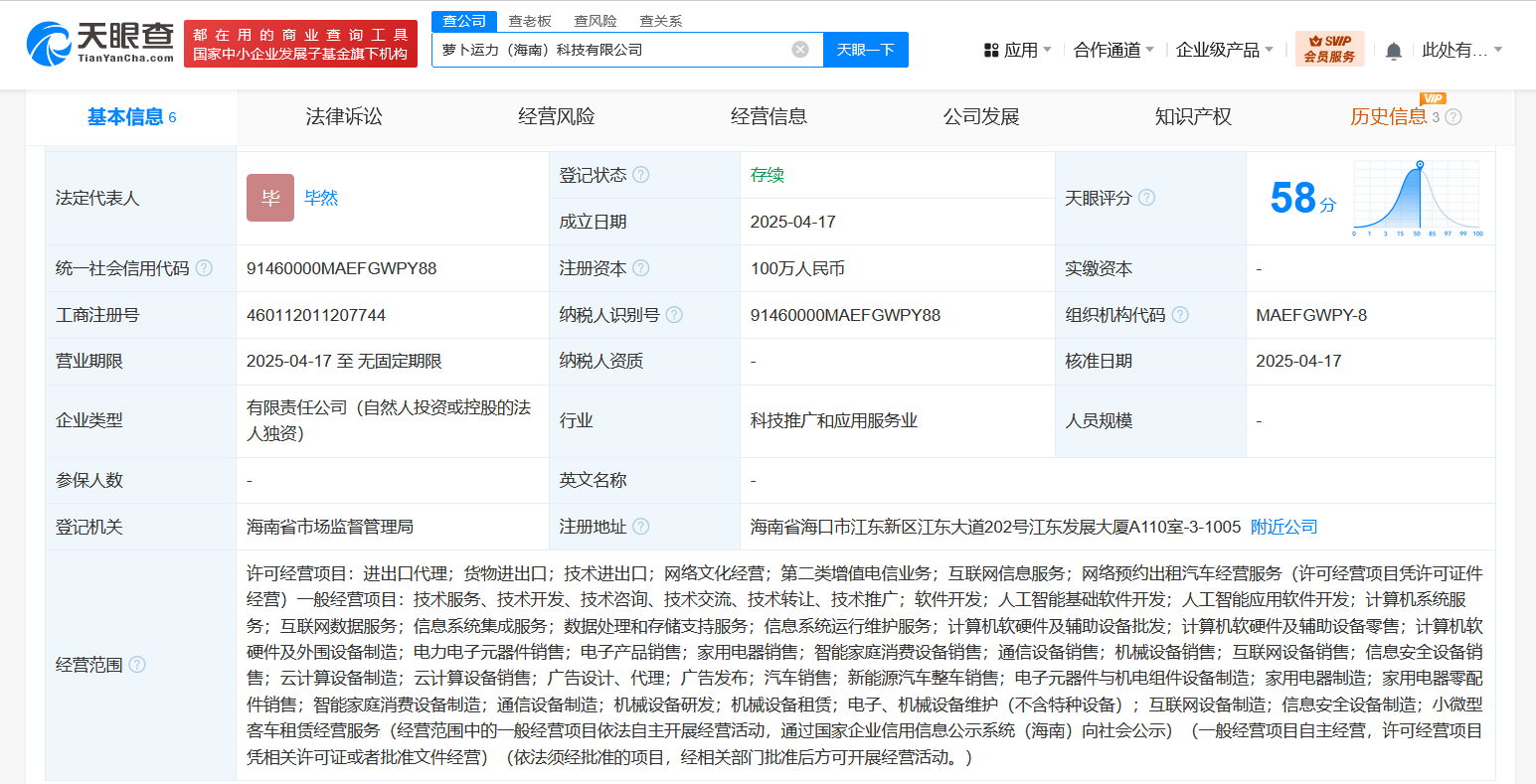The height and width of the screenshot is (784, 1536).
Task: Clear the search box with the X icon
Action: point(800,50)
